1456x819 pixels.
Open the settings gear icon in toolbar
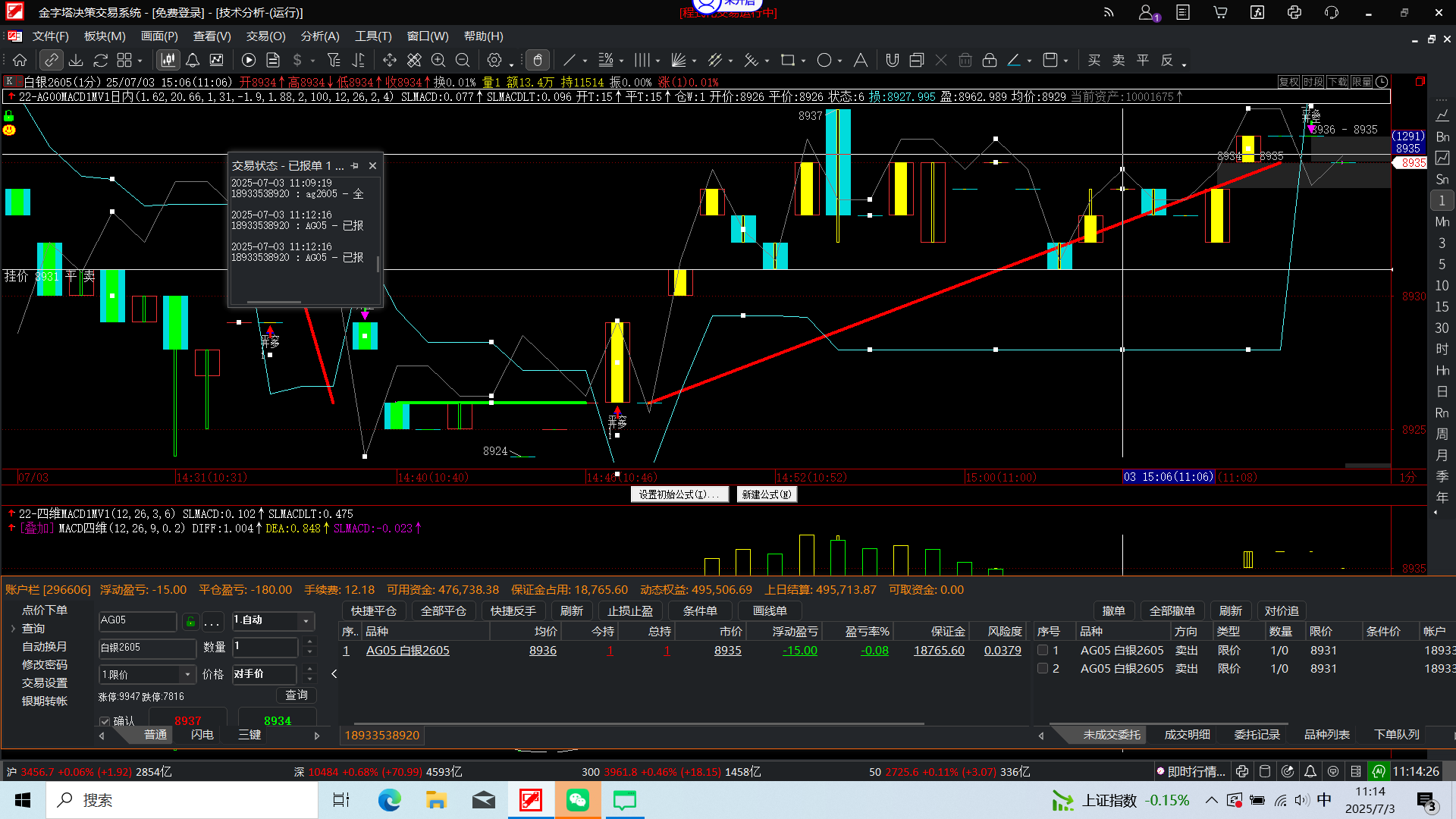pyautogui.click(x=494, y=60)
